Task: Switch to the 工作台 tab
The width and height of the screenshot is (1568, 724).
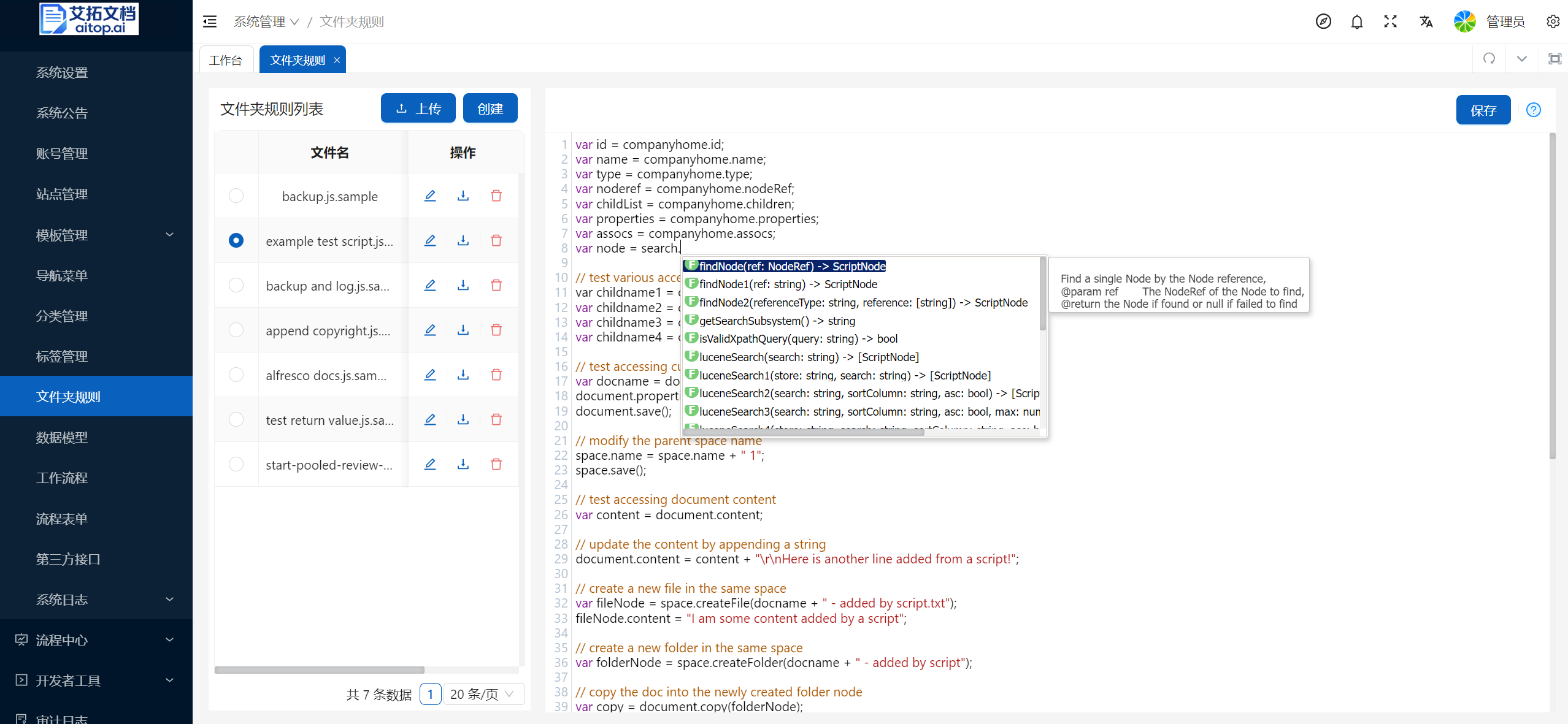Action: pyautogui.click(x=226, y=60)
